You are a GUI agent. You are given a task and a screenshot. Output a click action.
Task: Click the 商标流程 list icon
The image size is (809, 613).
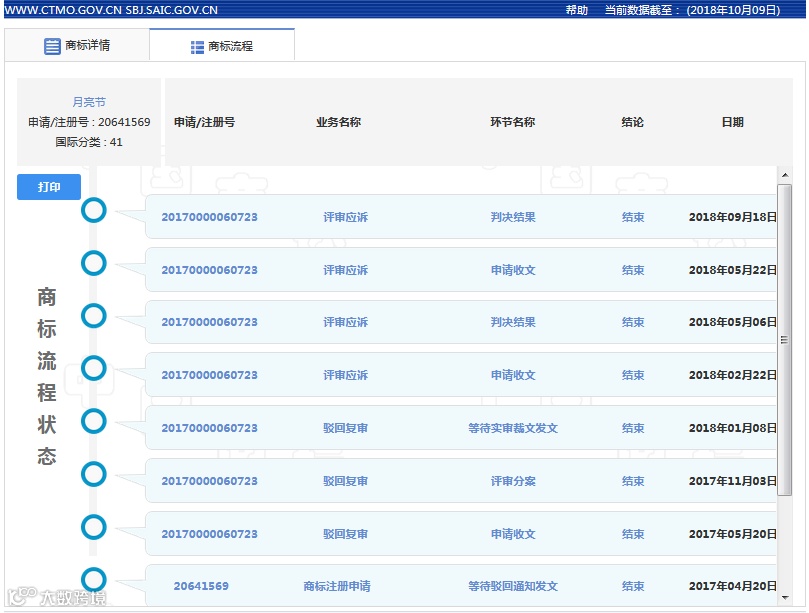[x=197, y=47]
